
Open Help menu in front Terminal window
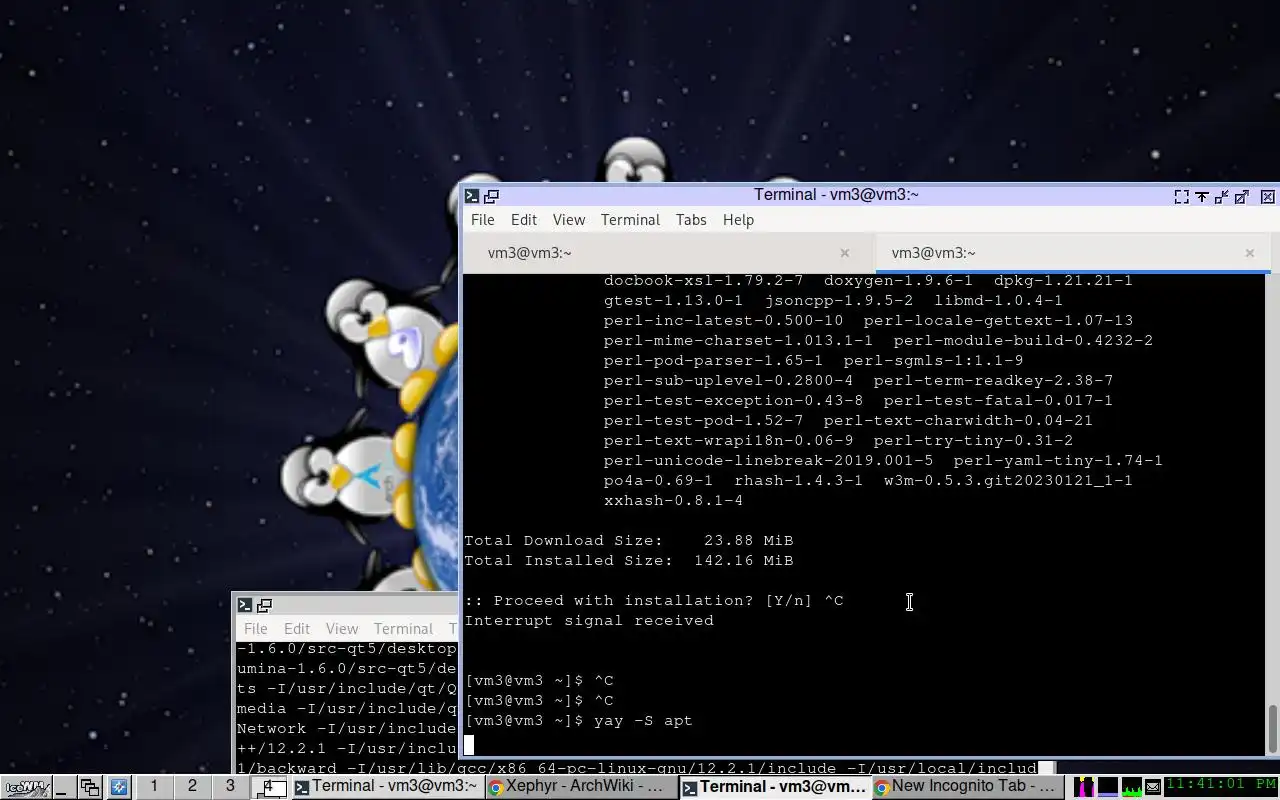click(738, 220)
